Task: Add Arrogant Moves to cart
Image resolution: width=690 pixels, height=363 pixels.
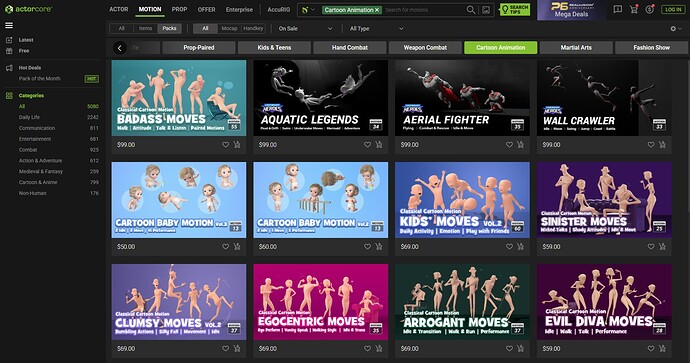Action: click(x=521, y=348)
